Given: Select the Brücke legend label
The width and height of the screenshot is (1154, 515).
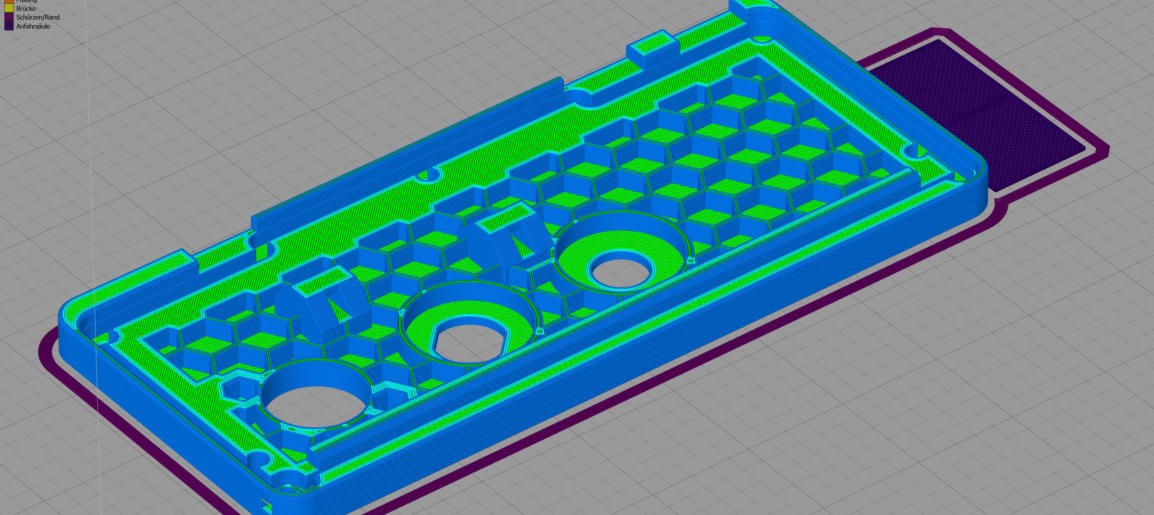Looking at the screenshot, I should click(x=25, y=8).
